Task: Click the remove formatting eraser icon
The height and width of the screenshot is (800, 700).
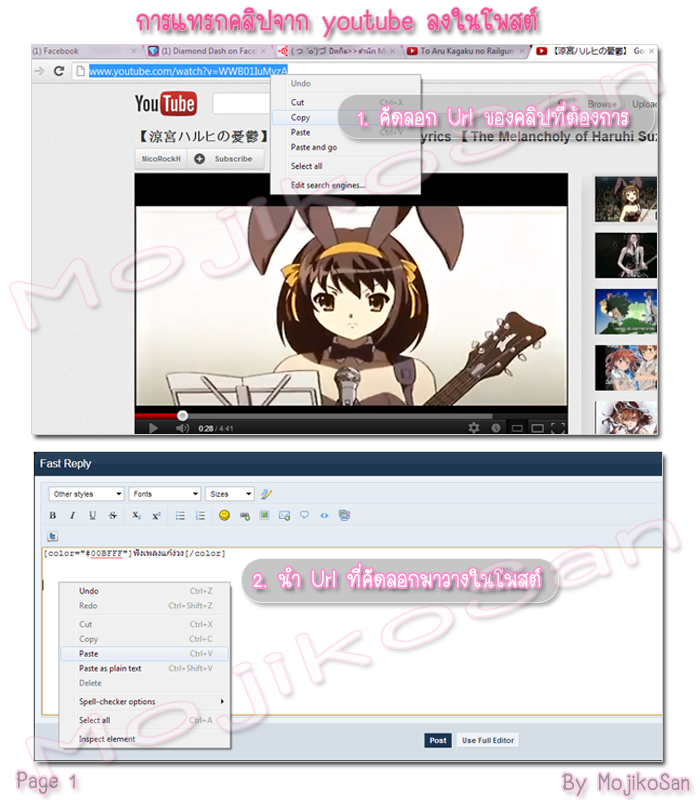Action: click(x=266, y=494)
